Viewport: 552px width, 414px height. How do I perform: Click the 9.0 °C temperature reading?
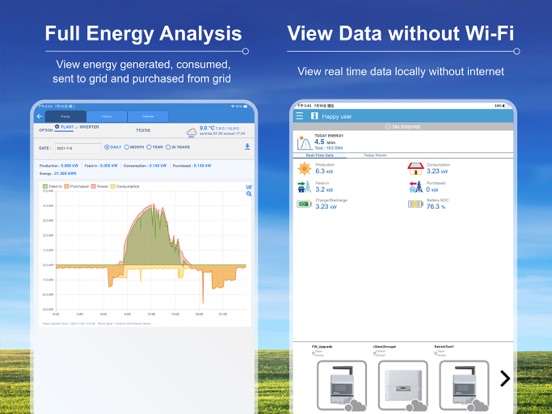207,128
